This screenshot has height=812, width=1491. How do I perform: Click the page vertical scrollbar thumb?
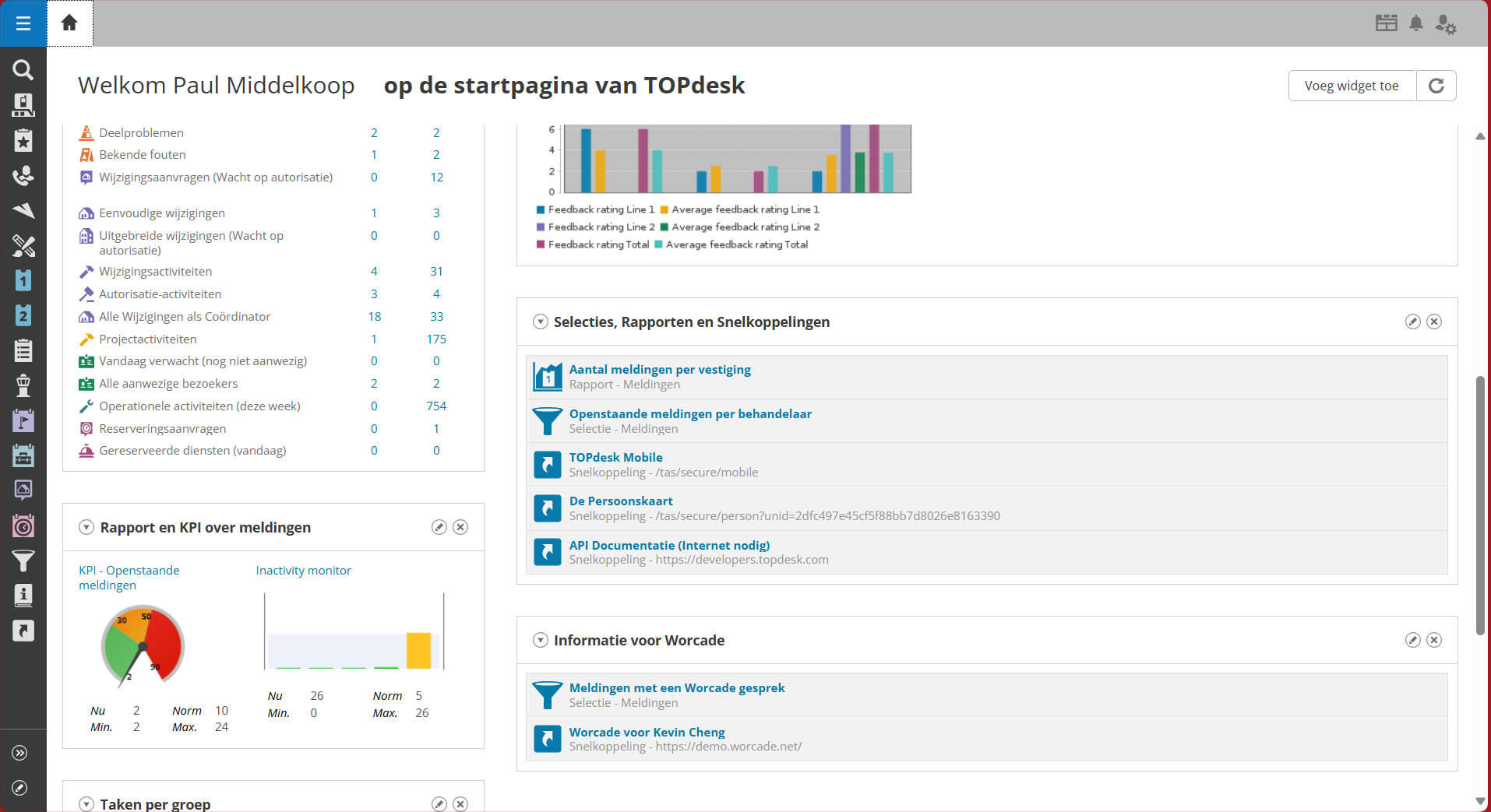coord(1479,506)
